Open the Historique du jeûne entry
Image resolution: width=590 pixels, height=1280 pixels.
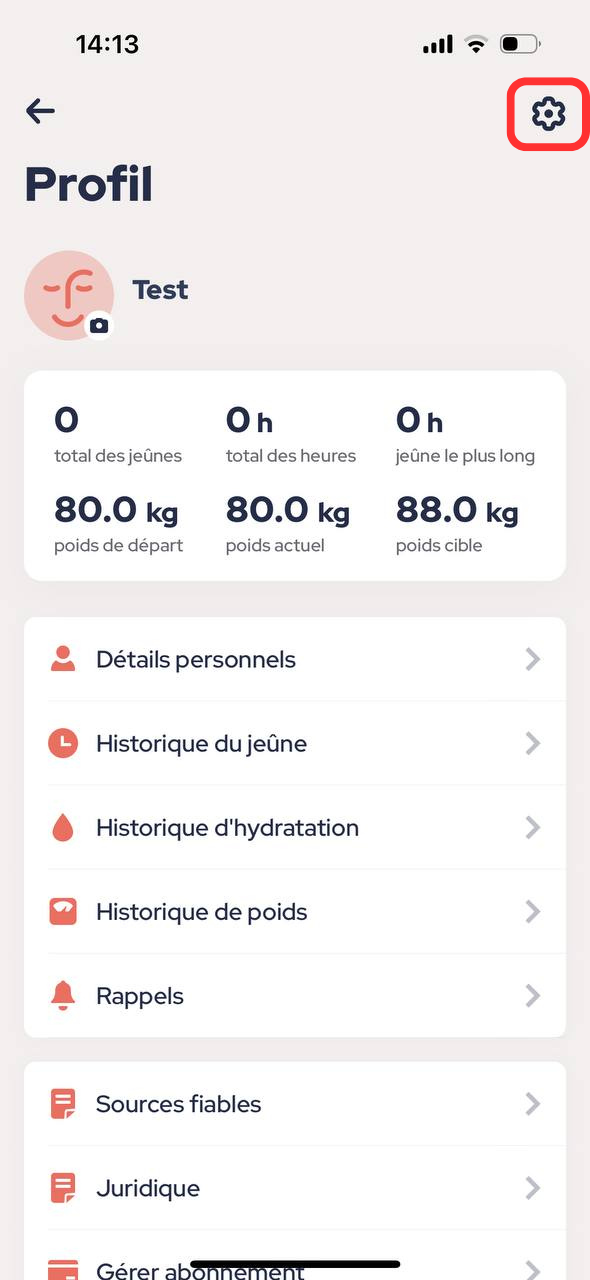(295, 743)
